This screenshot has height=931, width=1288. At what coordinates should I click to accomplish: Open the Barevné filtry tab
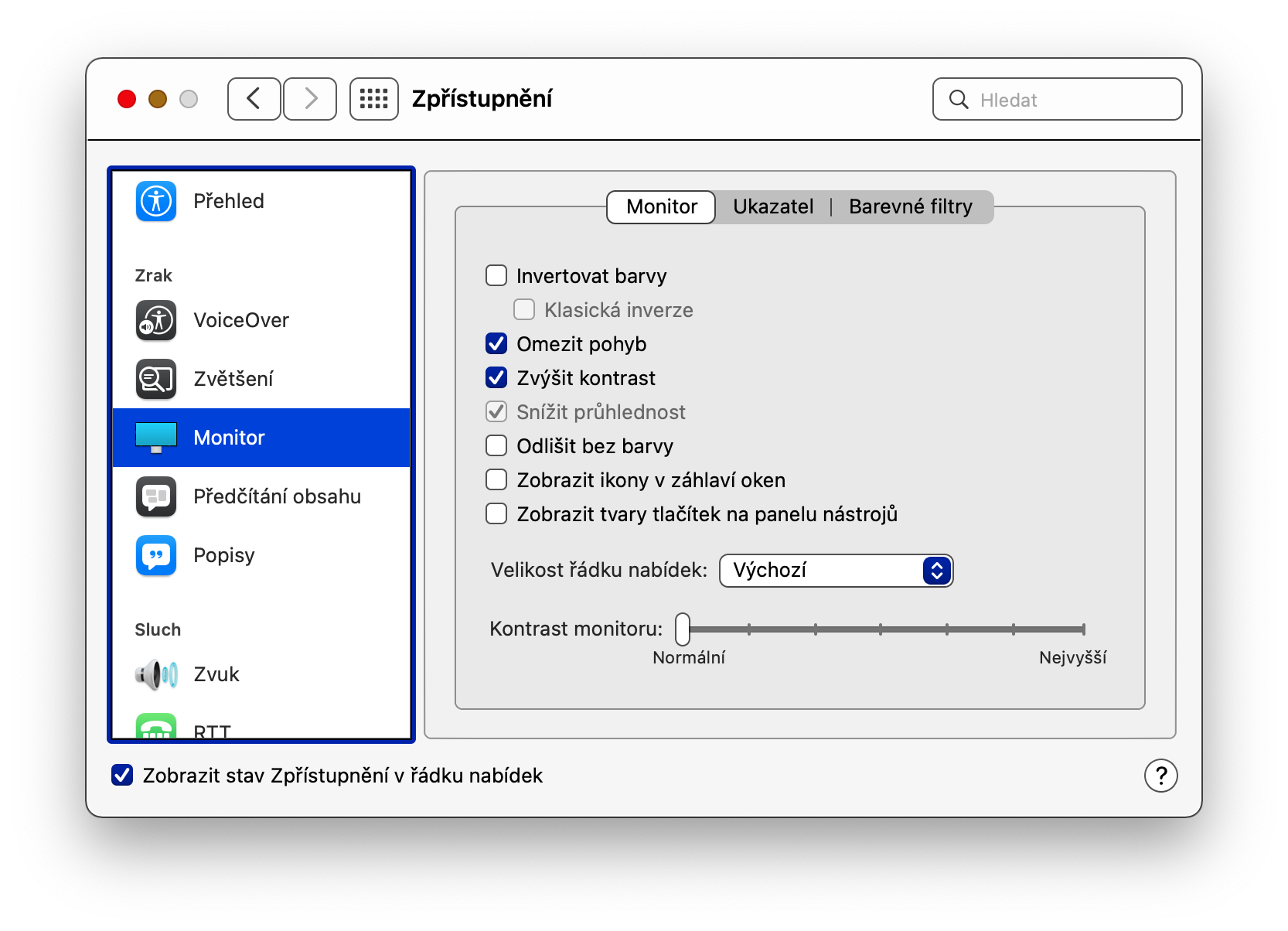pos(911,206)
